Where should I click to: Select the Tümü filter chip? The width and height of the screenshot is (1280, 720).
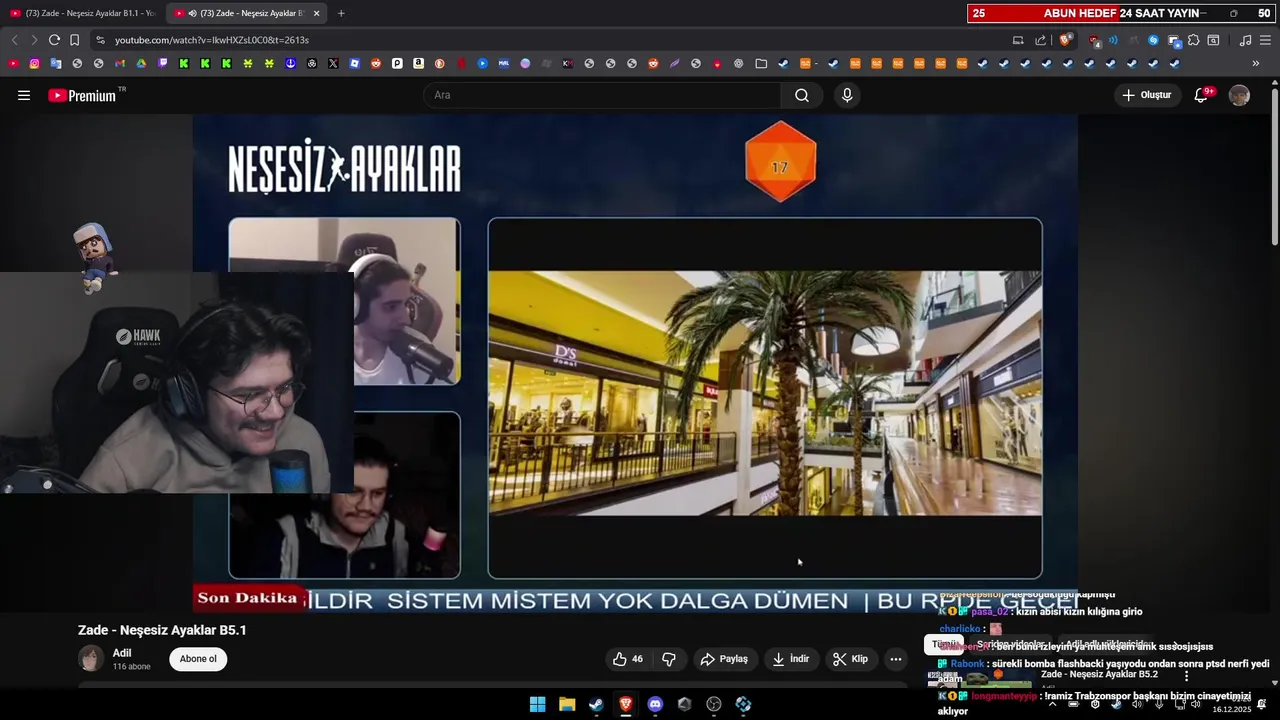coord(944,645)
